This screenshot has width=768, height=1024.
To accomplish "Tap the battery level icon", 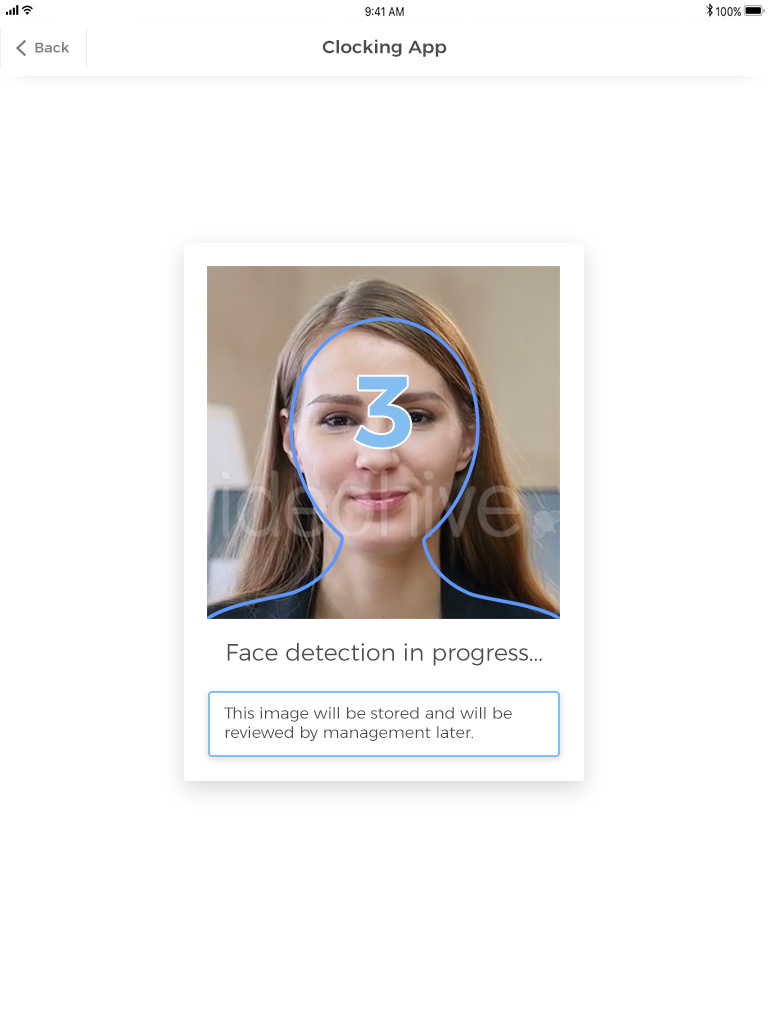I will click(x=754, y=10).
